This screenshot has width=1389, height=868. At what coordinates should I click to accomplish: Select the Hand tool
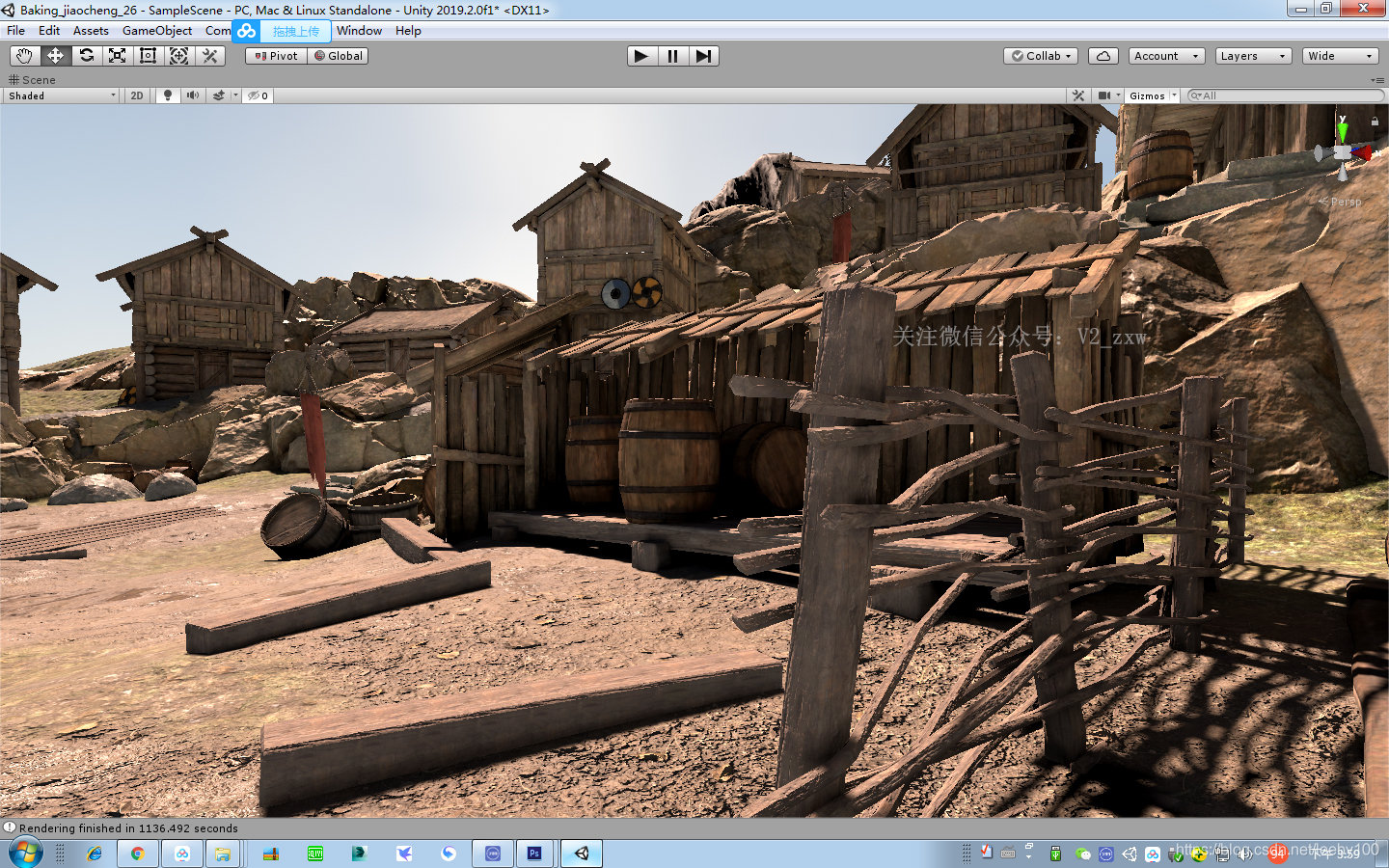point(24,56)
